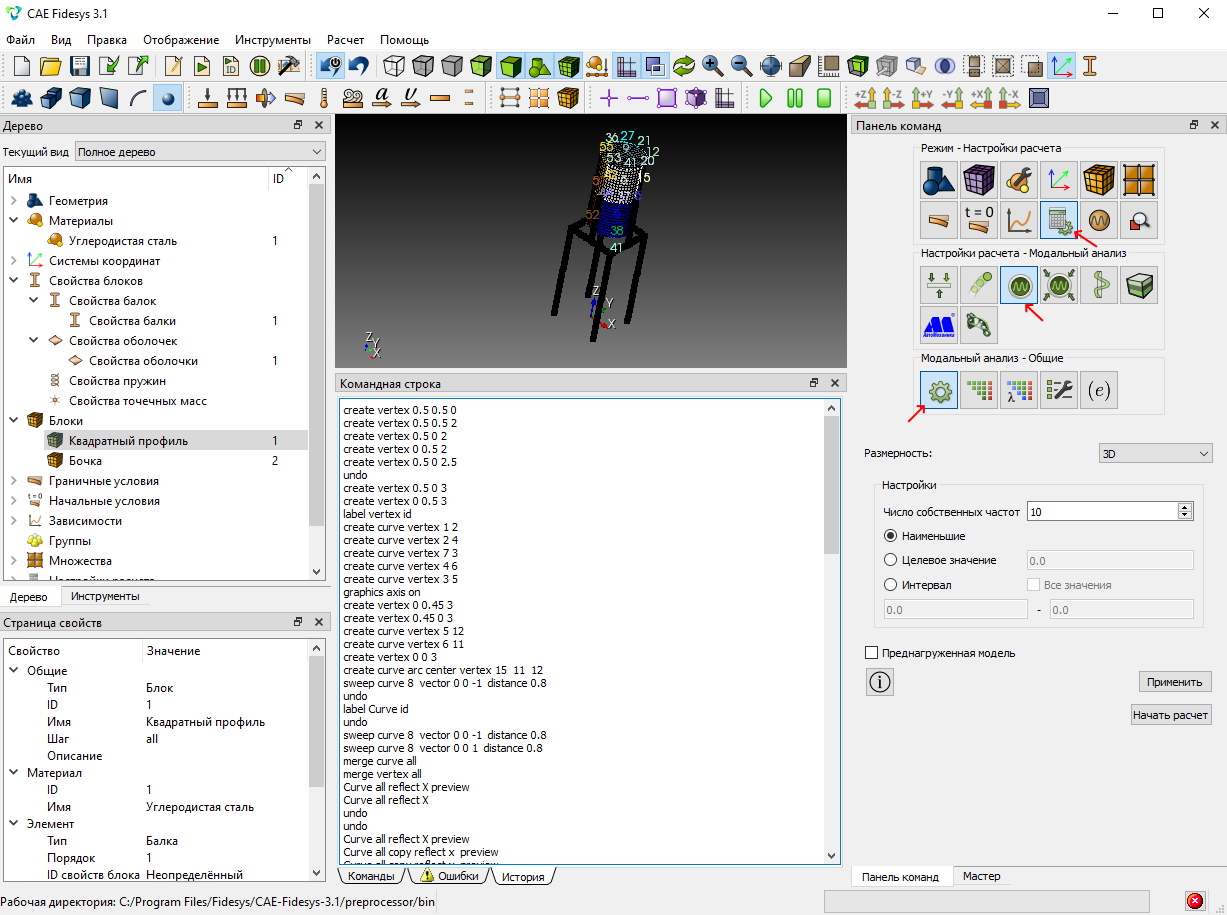Open the Отображение menu
1227x915 pixels.
coord(181,40)
